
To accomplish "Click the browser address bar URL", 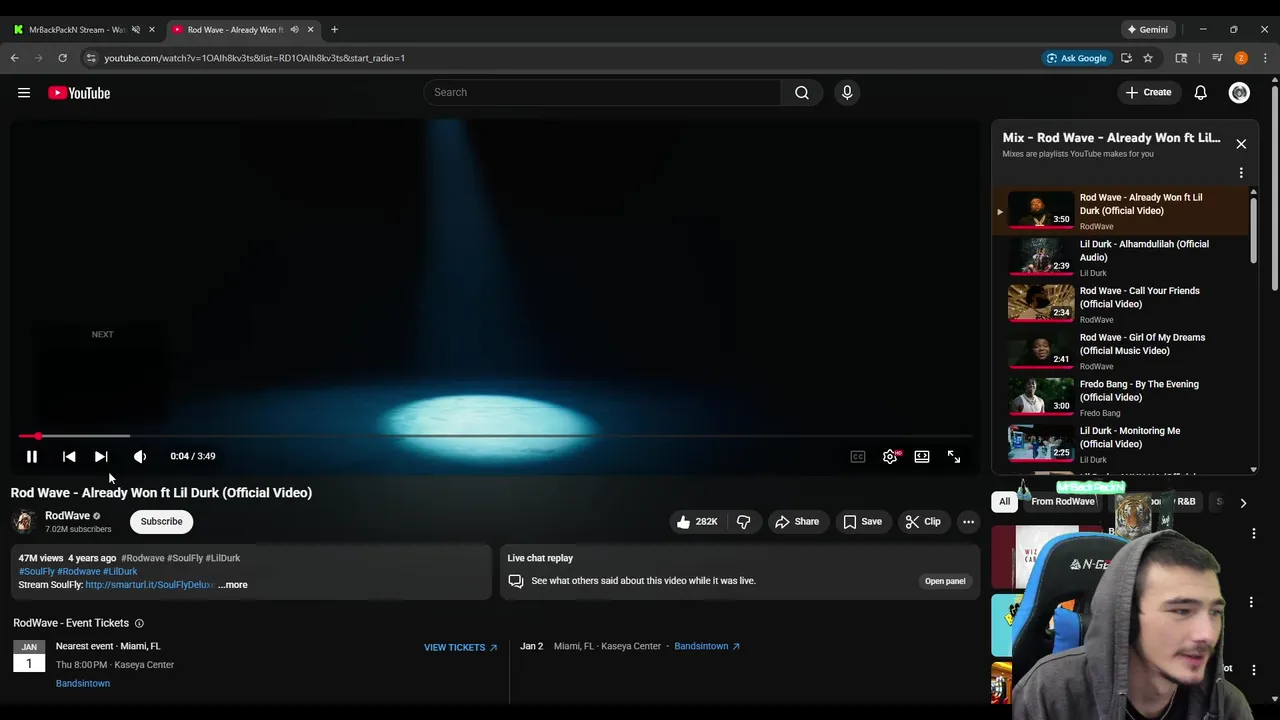I will [254, 58].
